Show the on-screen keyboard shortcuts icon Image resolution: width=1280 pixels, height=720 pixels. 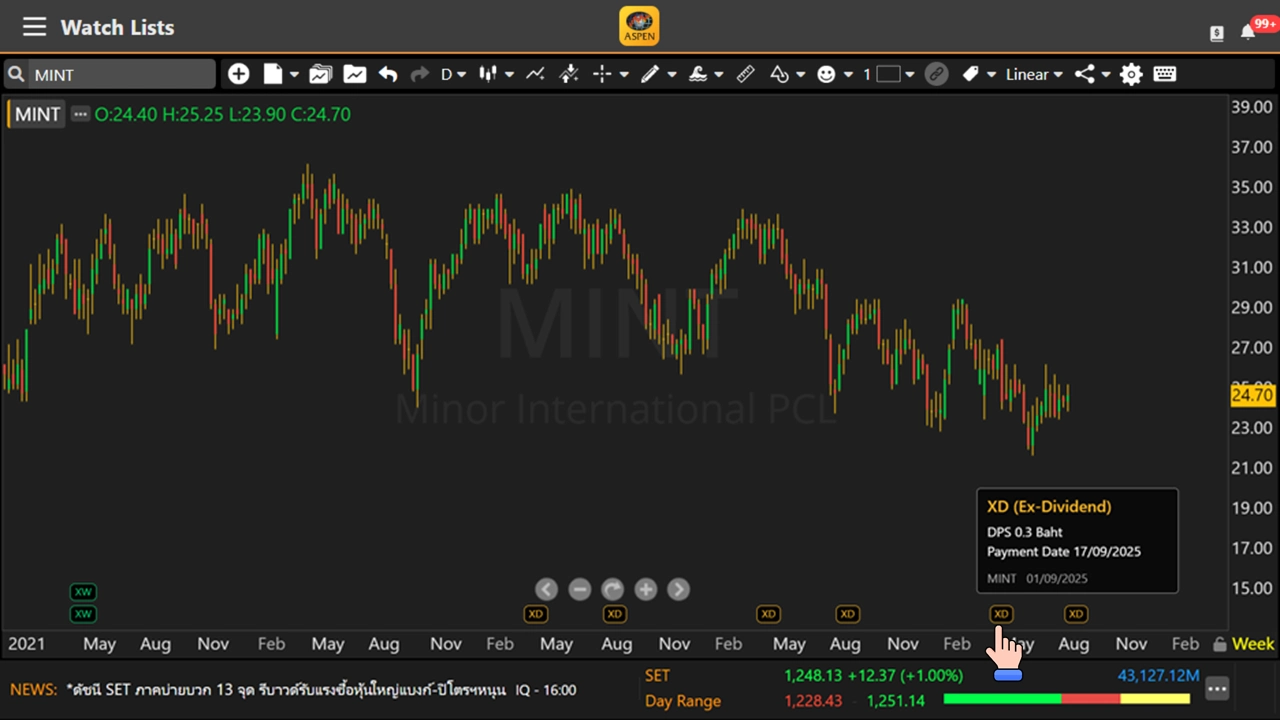1164,74
